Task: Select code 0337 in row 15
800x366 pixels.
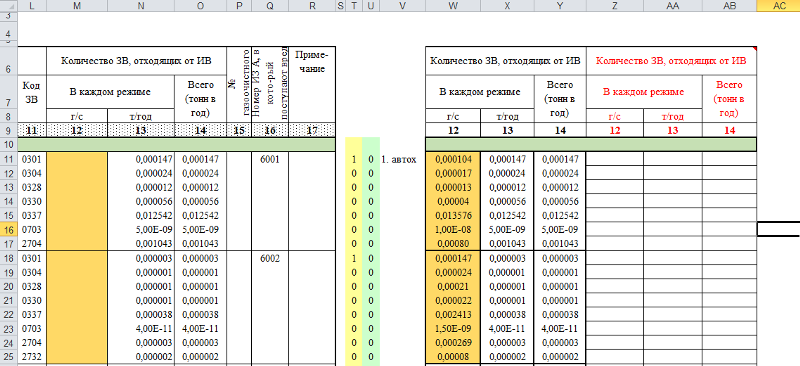Action: click(32, 215)
